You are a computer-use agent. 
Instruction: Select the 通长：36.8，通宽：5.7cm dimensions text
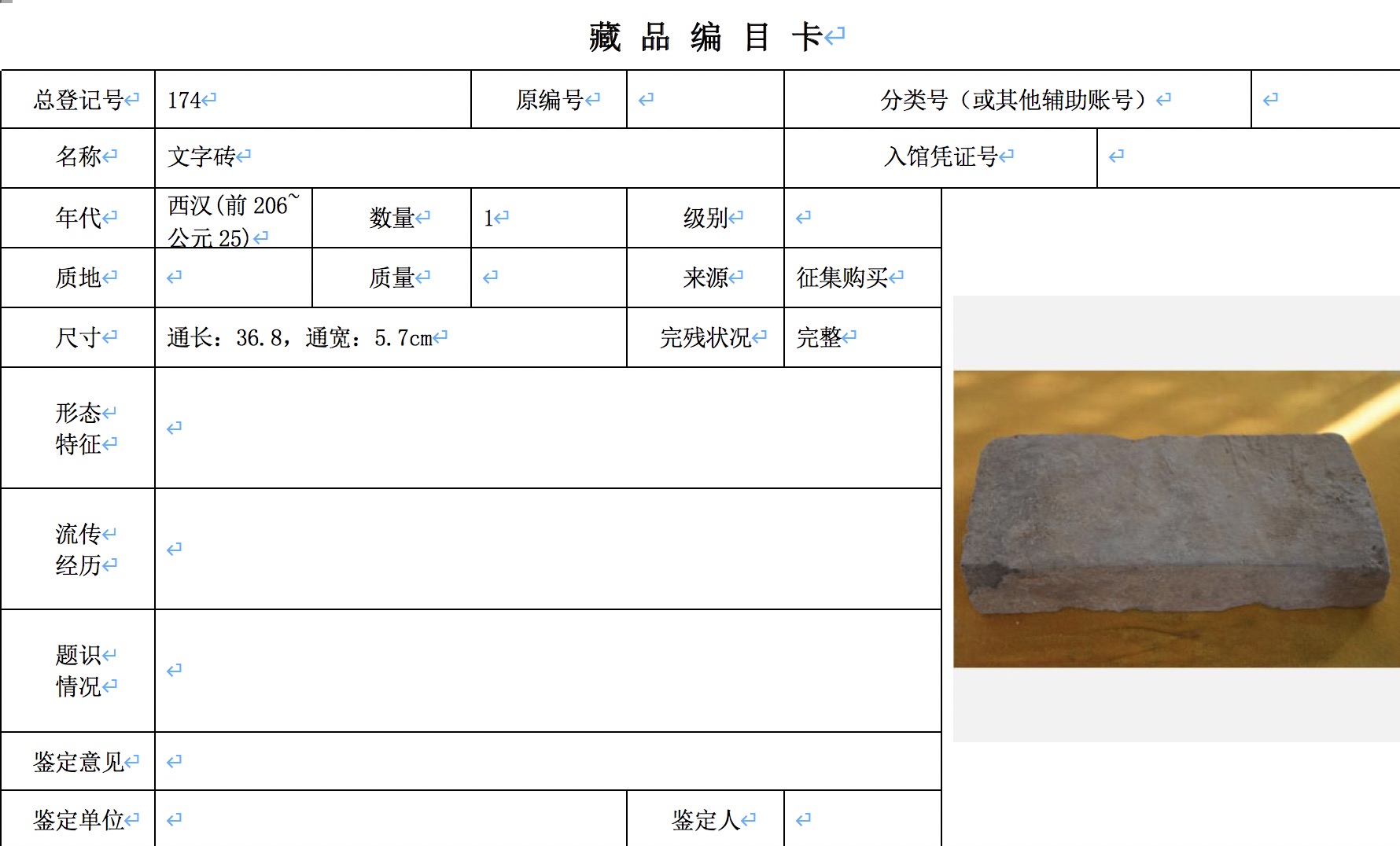click(300, 338)
